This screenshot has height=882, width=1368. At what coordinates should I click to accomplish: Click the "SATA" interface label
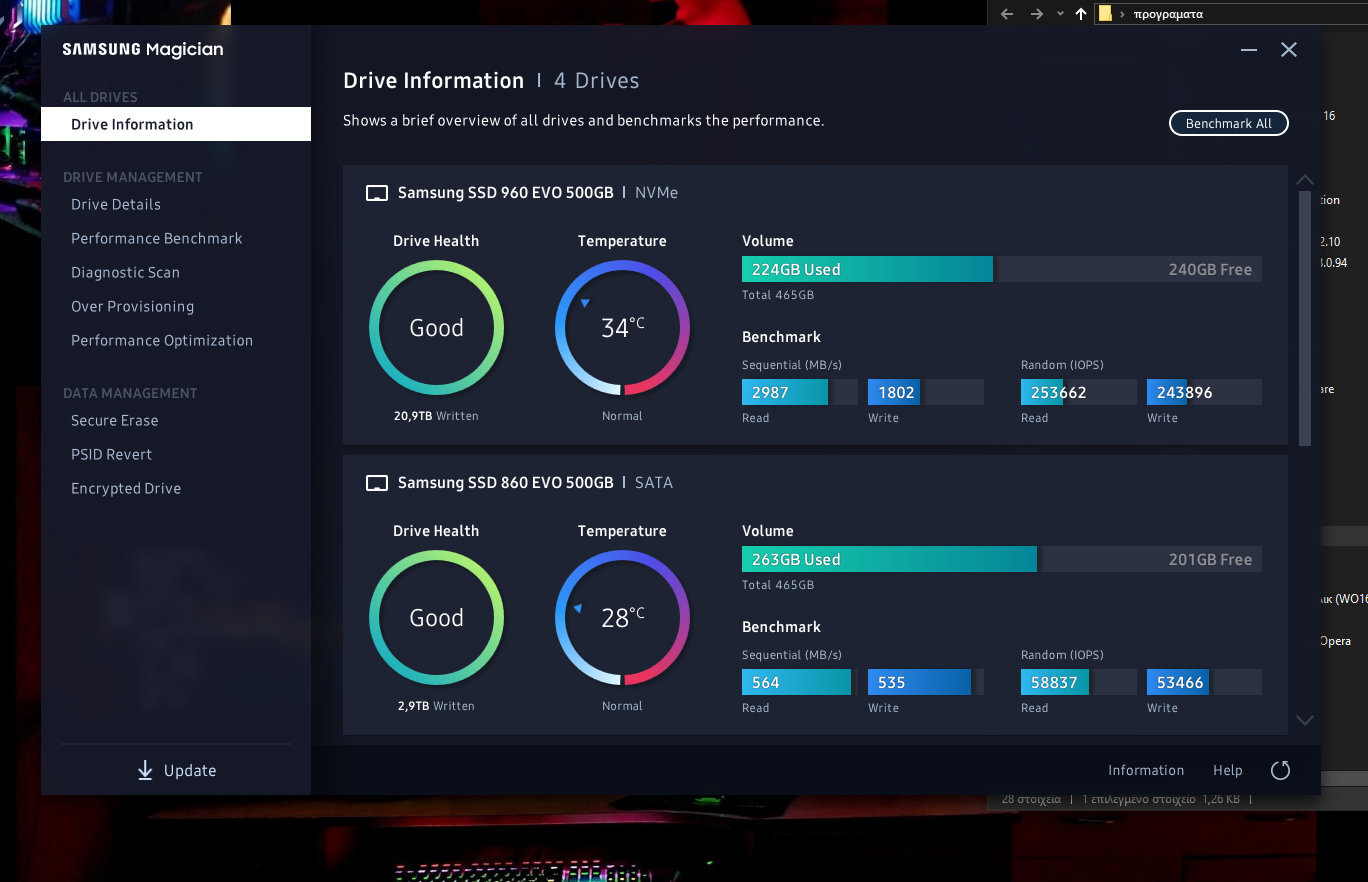(x=654, y=483)
